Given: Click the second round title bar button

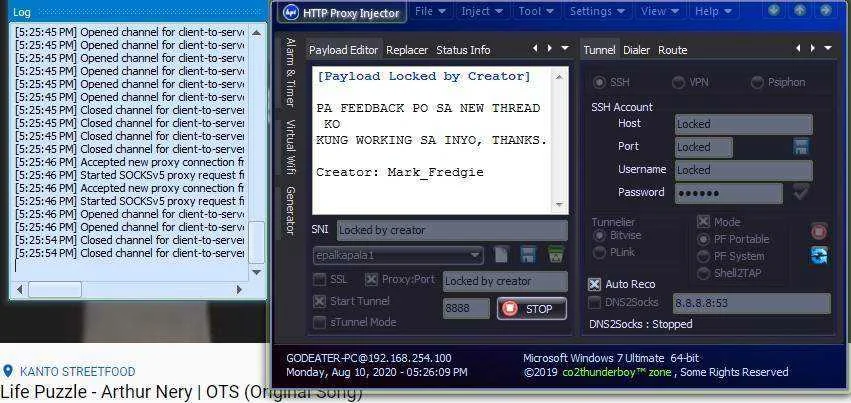Looking at the screenshot, I should tap(800, 10).
